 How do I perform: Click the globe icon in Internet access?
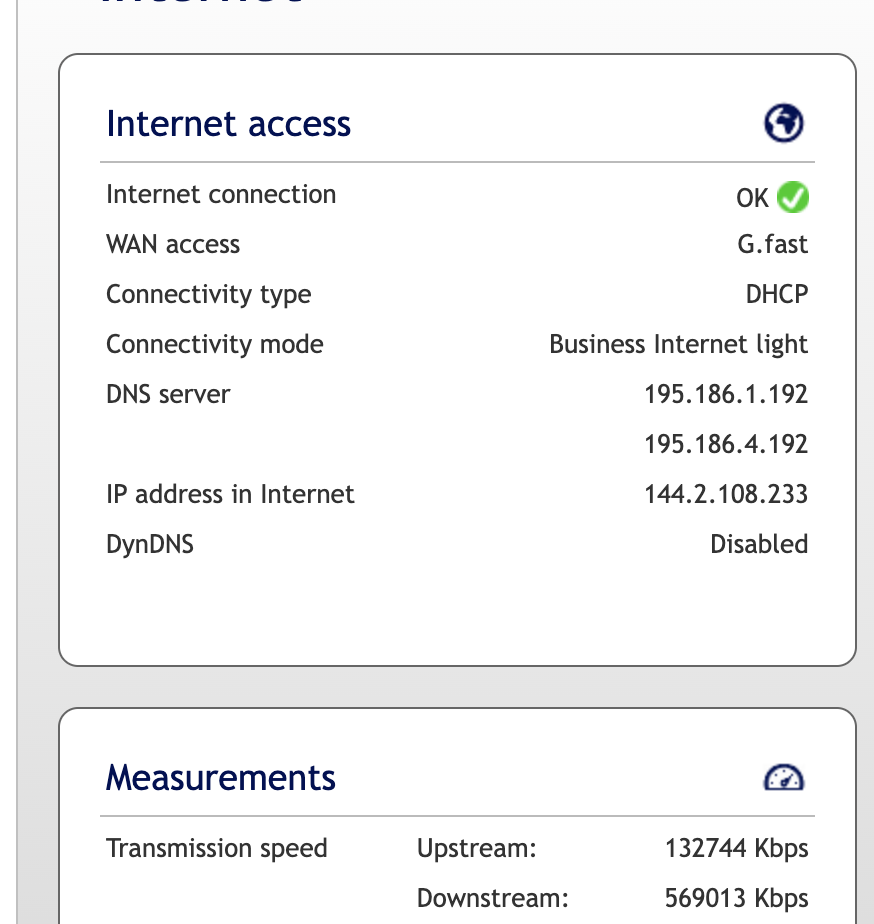click(x=784, y=124)
